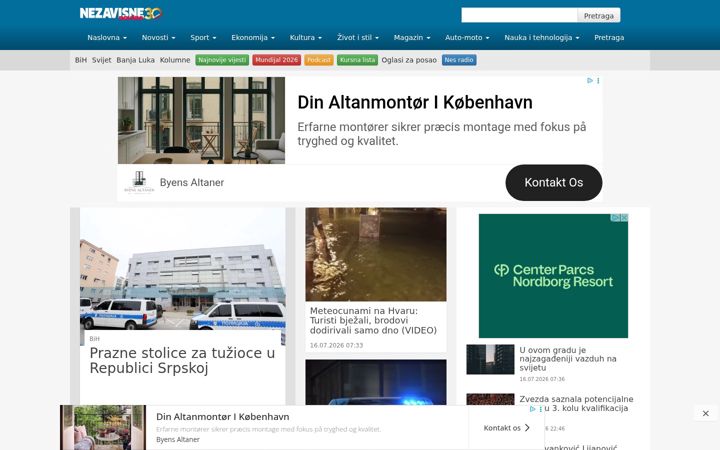Click the AdChoices triangle icon on top banner

590,80
